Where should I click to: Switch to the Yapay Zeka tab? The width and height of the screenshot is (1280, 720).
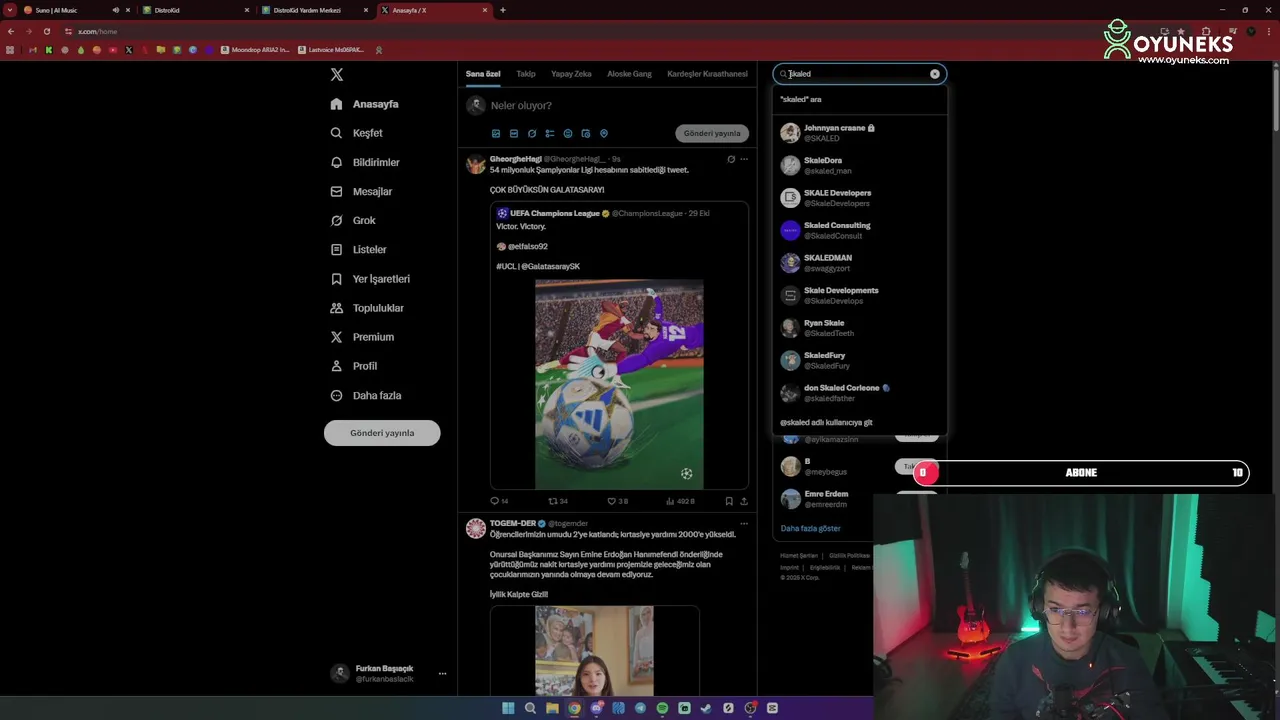point(571,74)
